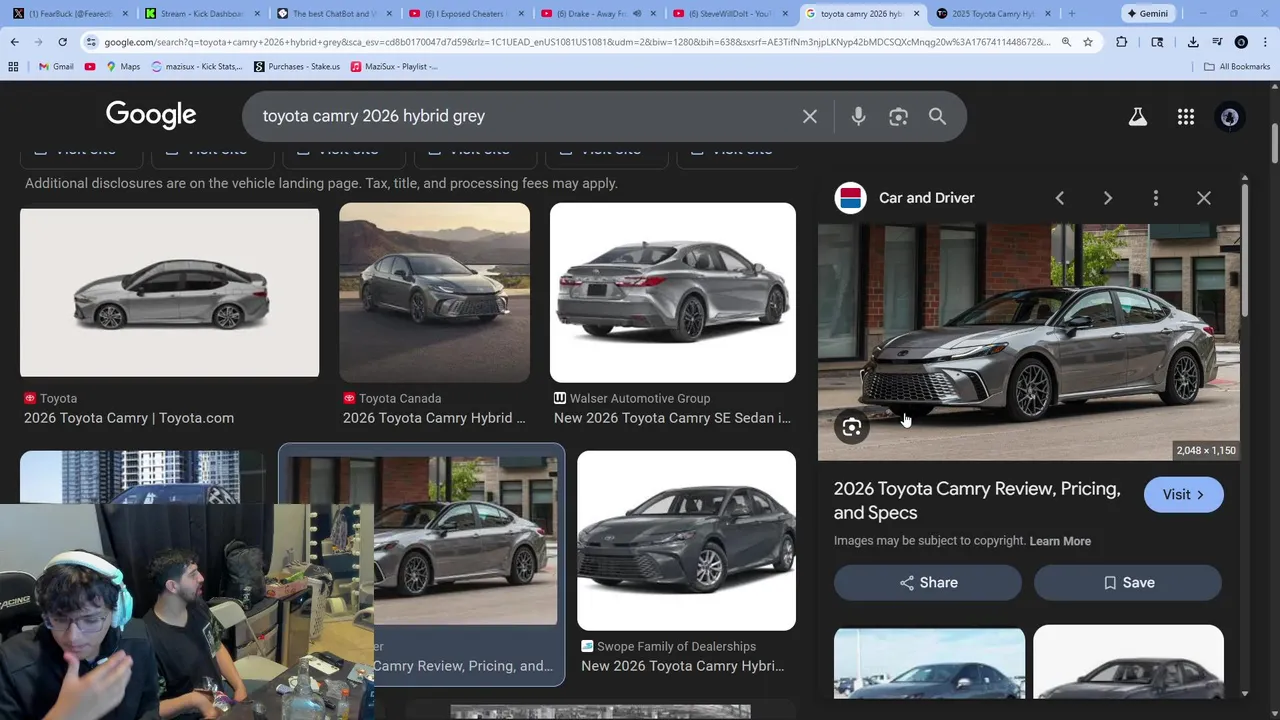Click the Visit button in preview panel

pyautogui.click(x=1184, y=495)
